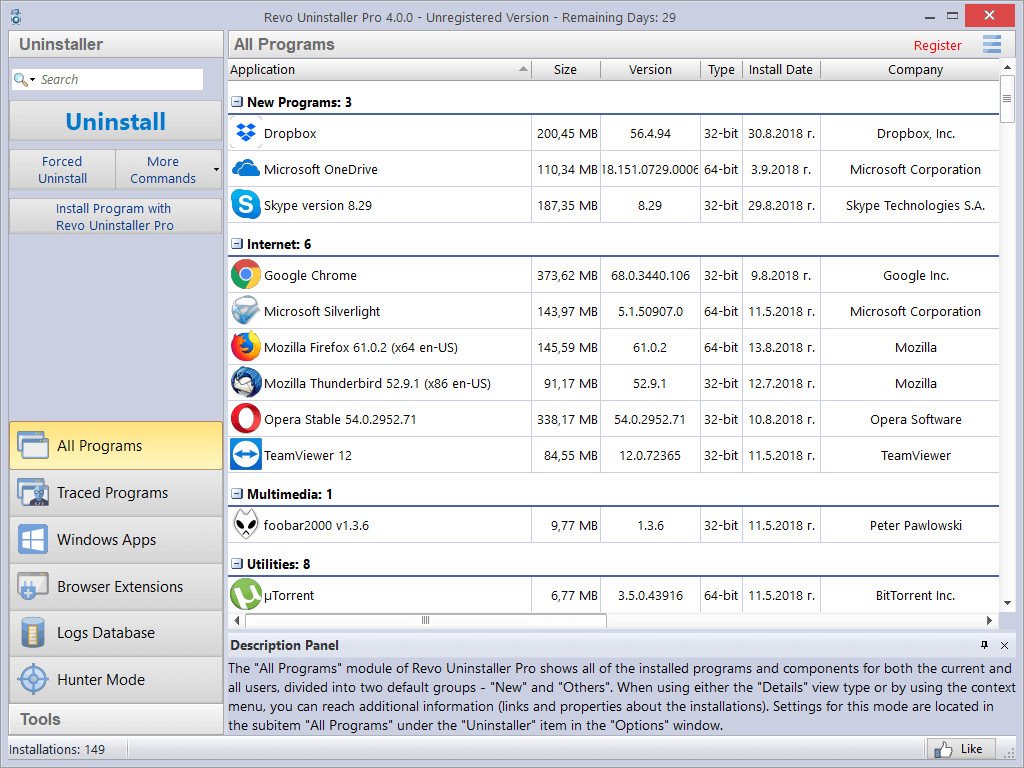1024x768 pixels.
Task: Open the Tools section
Action: [114, 719]
